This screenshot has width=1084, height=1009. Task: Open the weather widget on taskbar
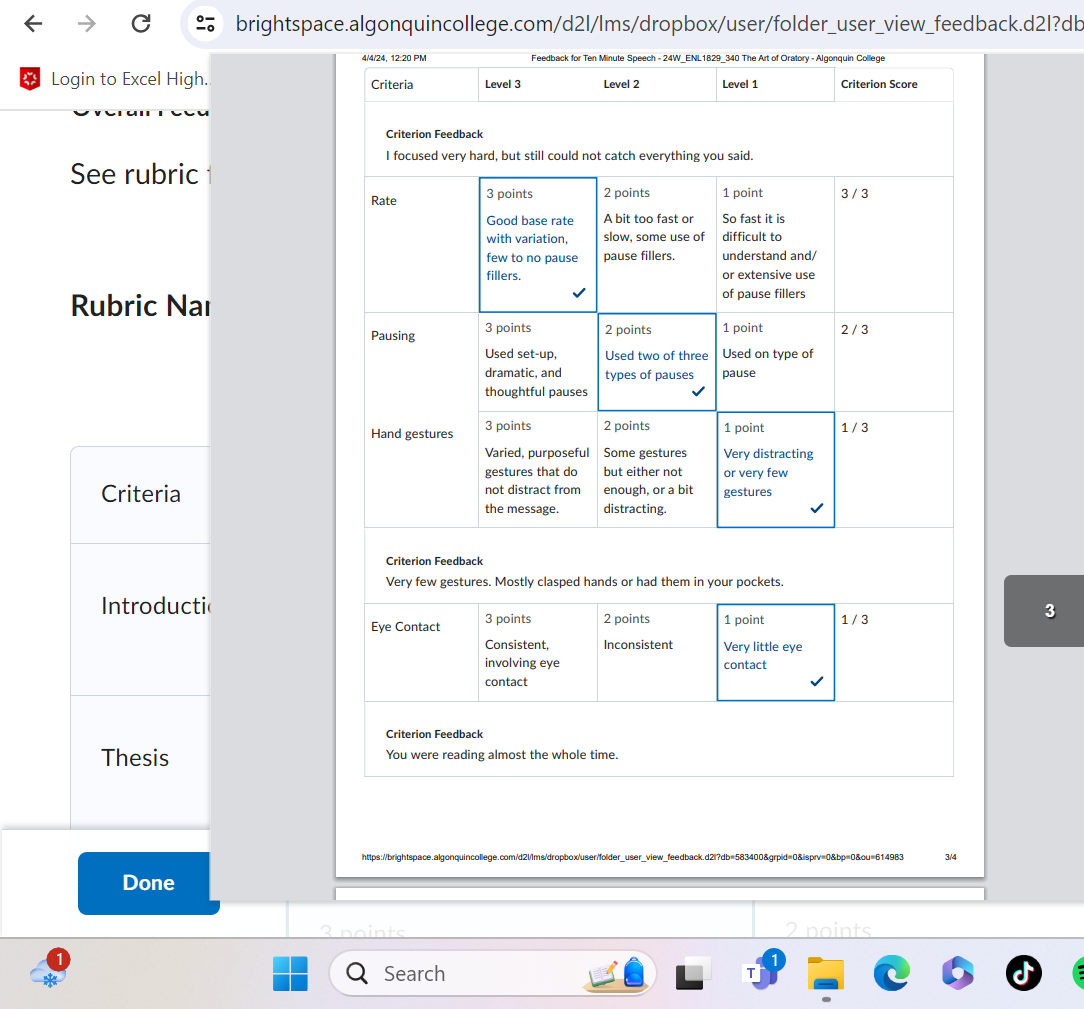click(x=50, y=972)
